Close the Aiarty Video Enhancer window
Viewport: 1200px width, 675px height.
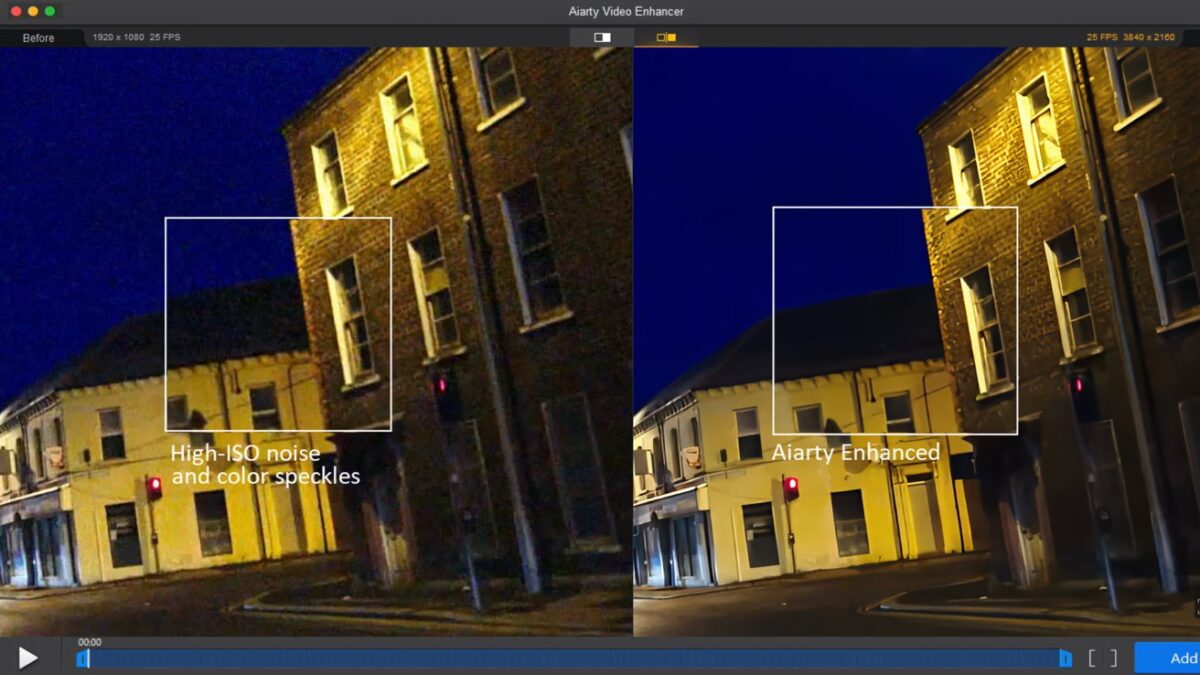(x=16, y=11)
